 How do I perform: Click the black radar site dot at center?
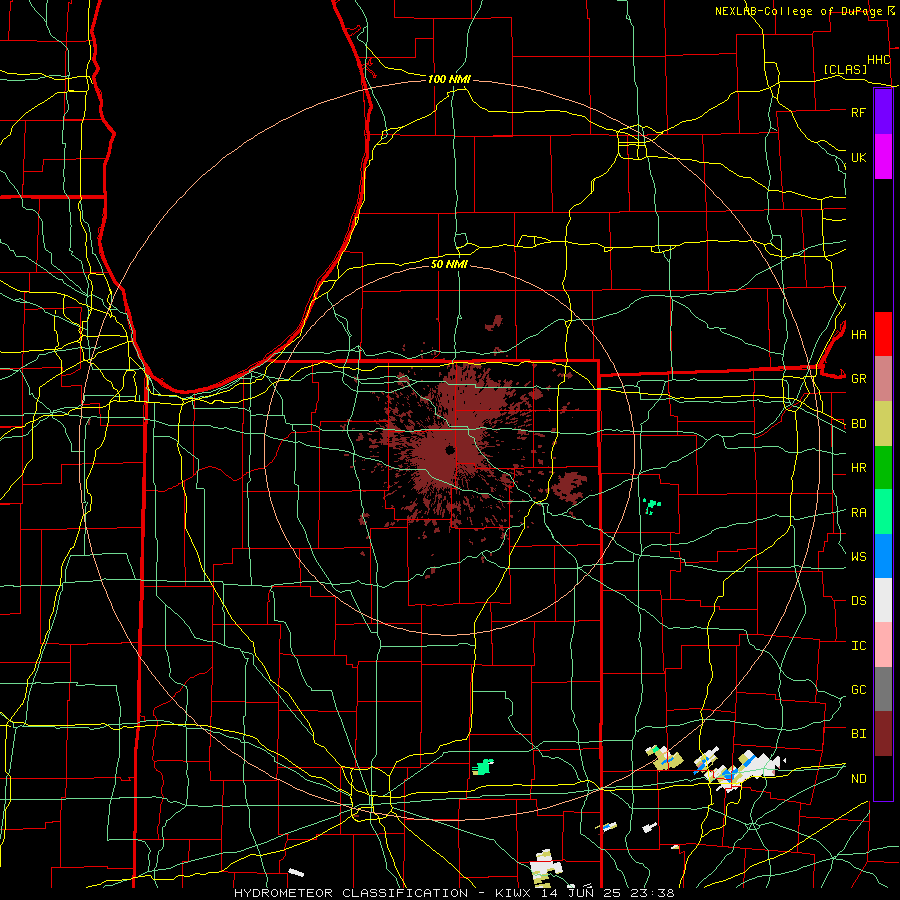click(450, 449)
